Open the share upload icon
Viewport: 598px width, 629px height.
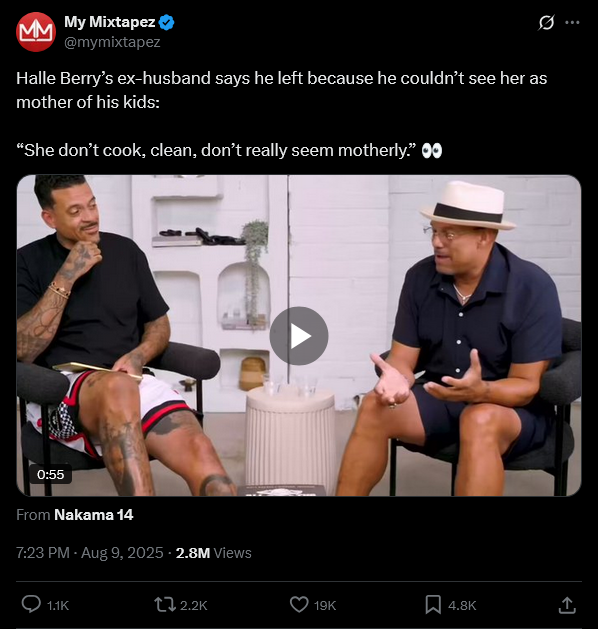(567, 605)
